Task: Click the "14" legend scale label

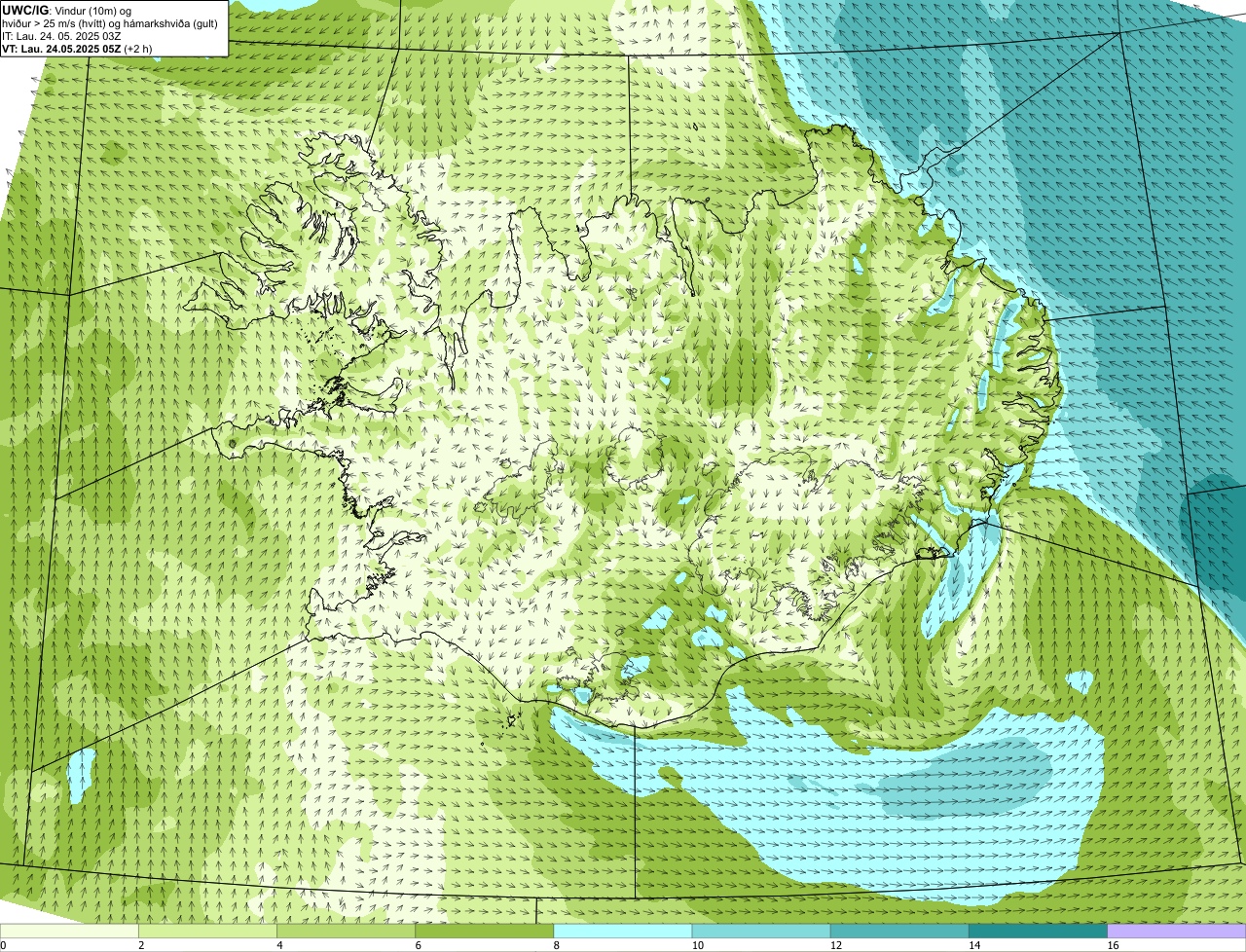Action: pyautogui.click(x=974, y=945)
